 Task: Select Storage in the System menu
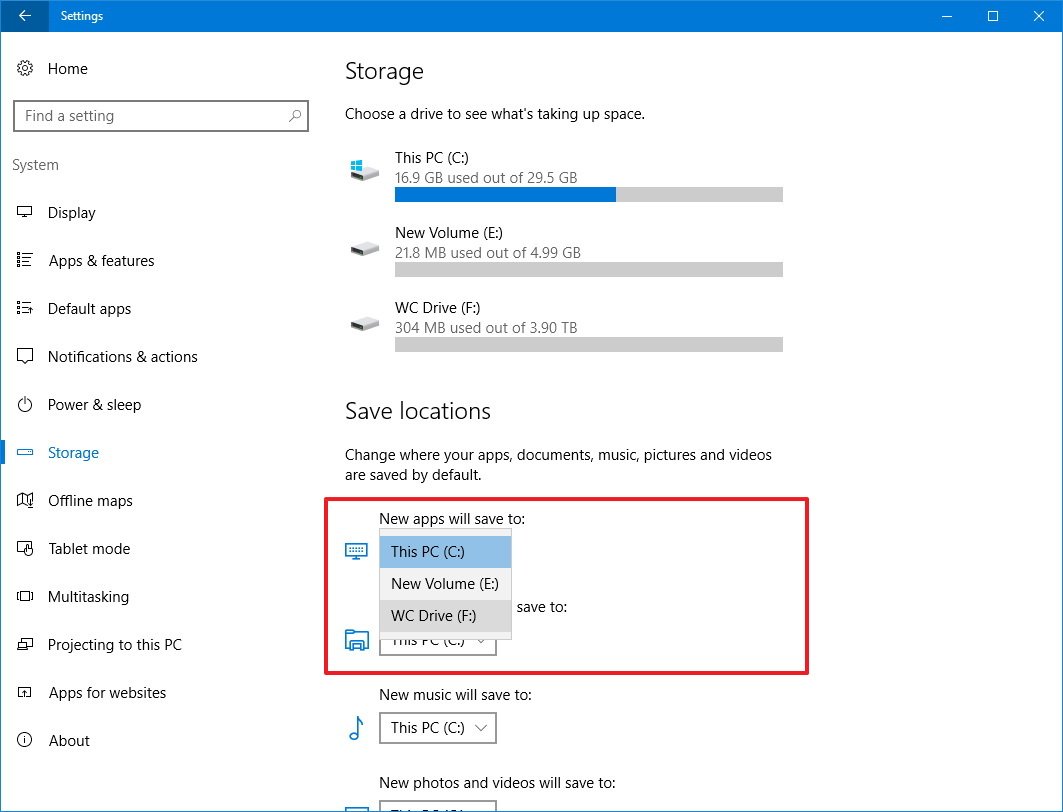73,452
